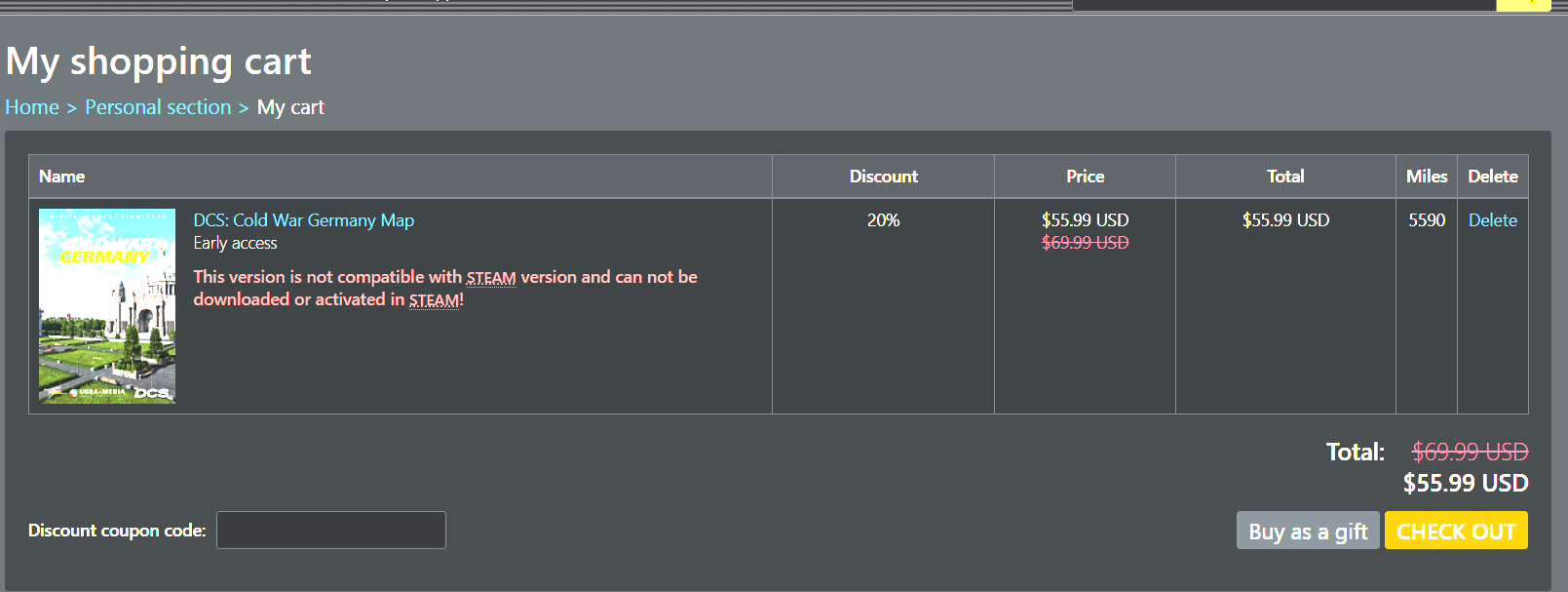Click the first STEAM abbreviation in warning
Screen dimensions: 1568x592
tap(491, 278)
